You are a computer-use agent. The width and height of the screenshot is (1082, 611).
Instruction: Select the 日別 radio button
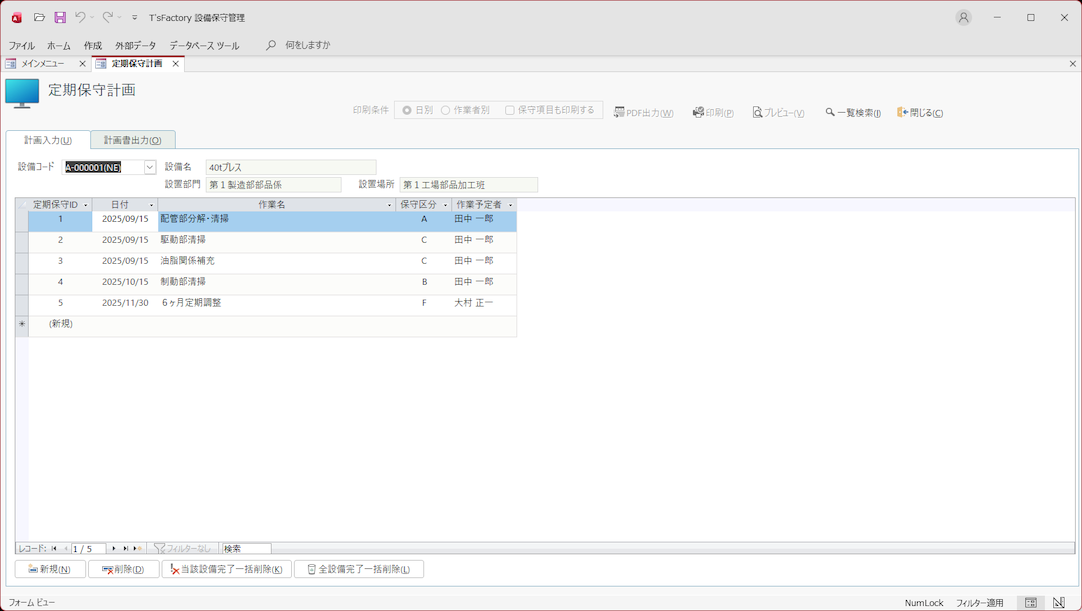[x=407, y=110]
